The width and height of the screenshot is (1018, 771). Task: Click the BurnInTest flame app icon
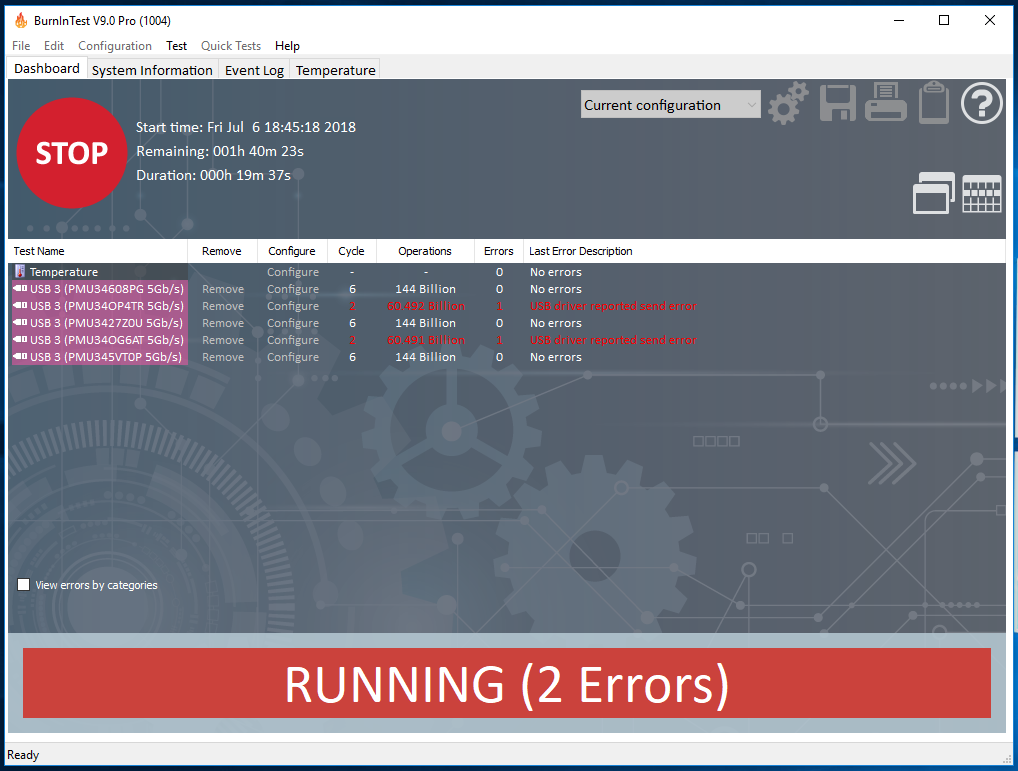(21, 20)
